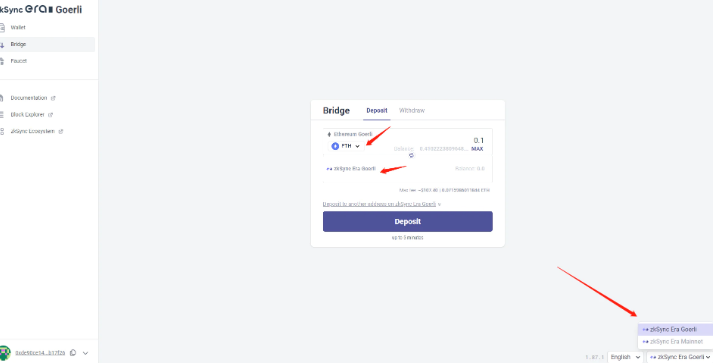Click the large Deposit button
The width and height of the screenshot is (717, 363).
click(x=407, y=221)
